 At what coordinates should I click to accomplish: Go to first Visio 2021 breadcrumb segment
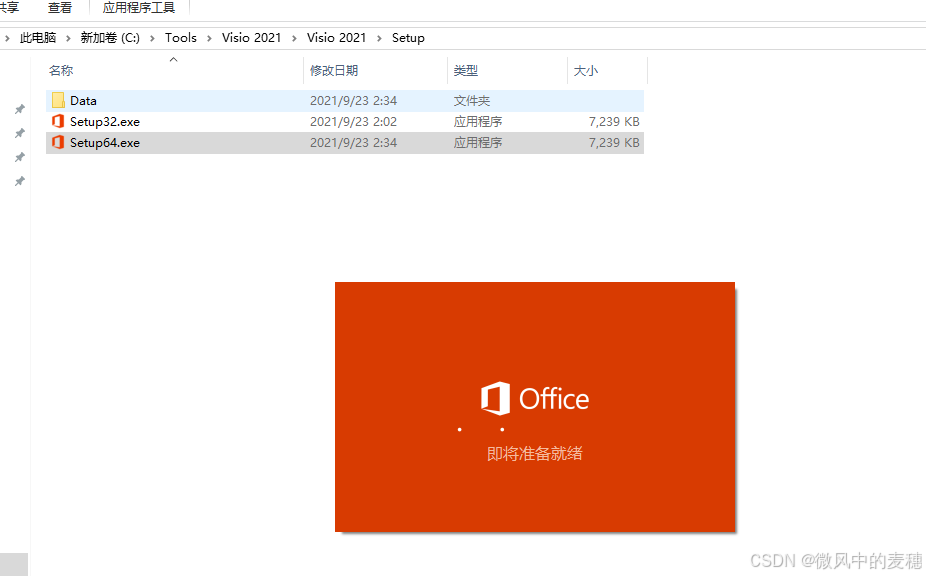(252, 38)
